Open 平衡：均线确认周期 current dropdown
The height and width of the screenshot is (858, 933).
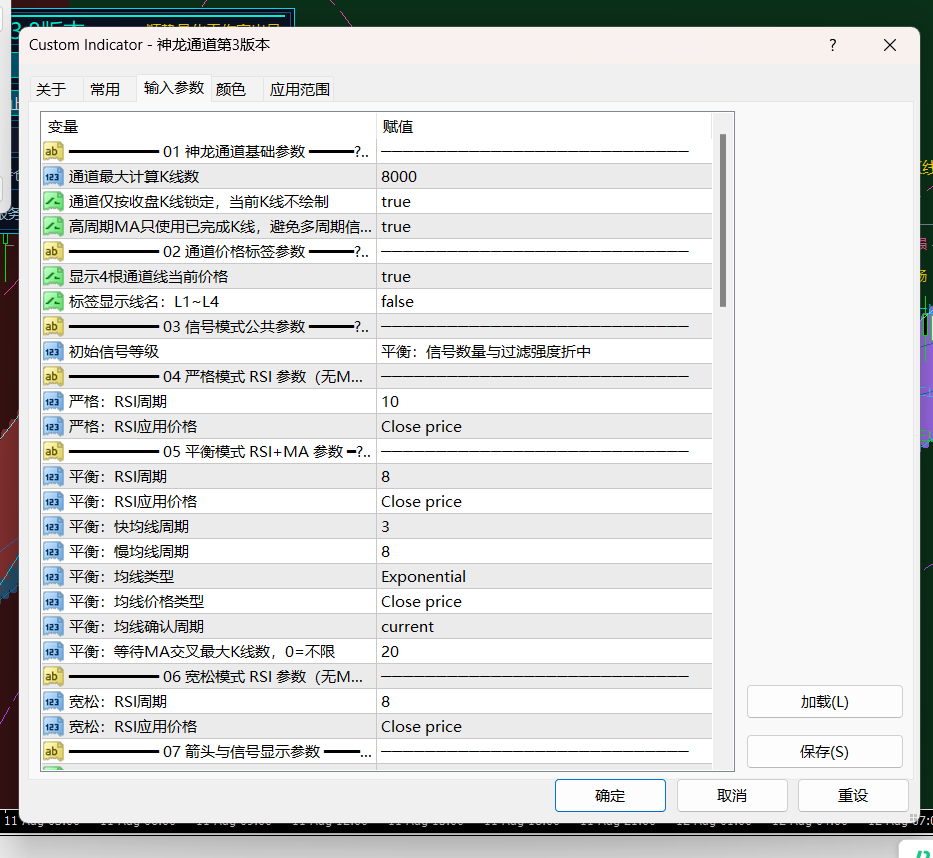click(544, 627)
